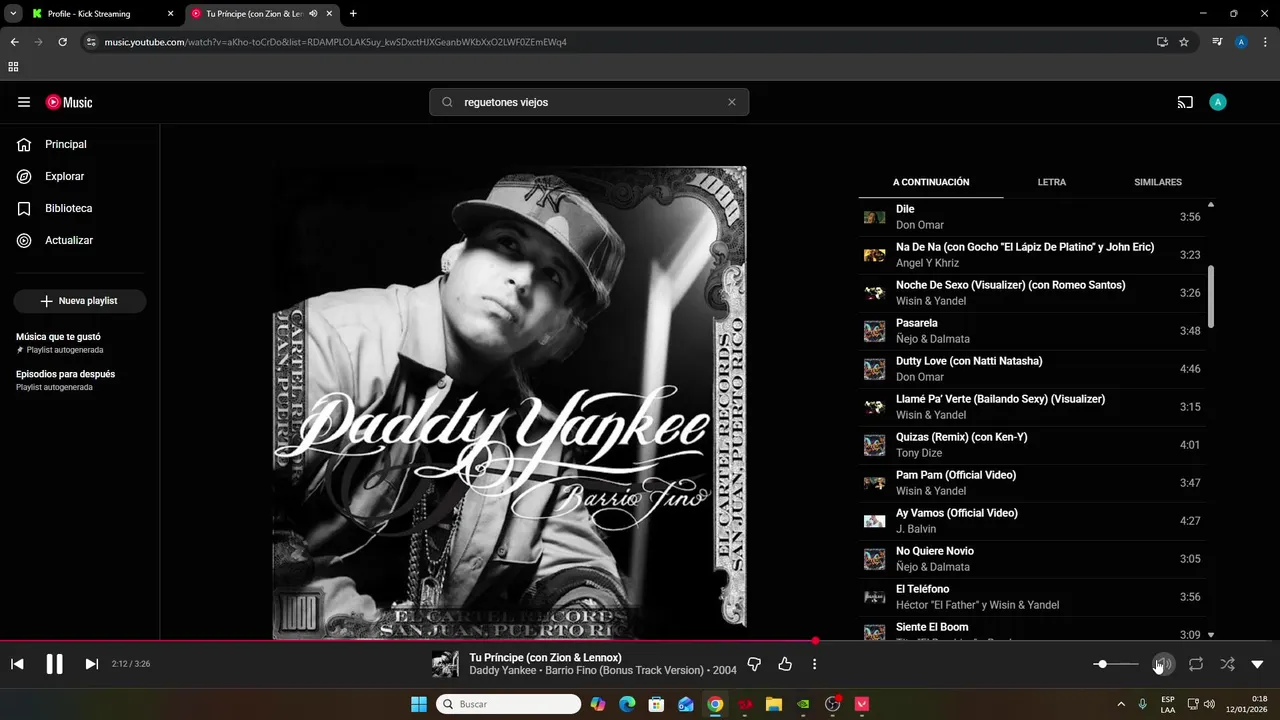Reload the current page

point(62,42)
